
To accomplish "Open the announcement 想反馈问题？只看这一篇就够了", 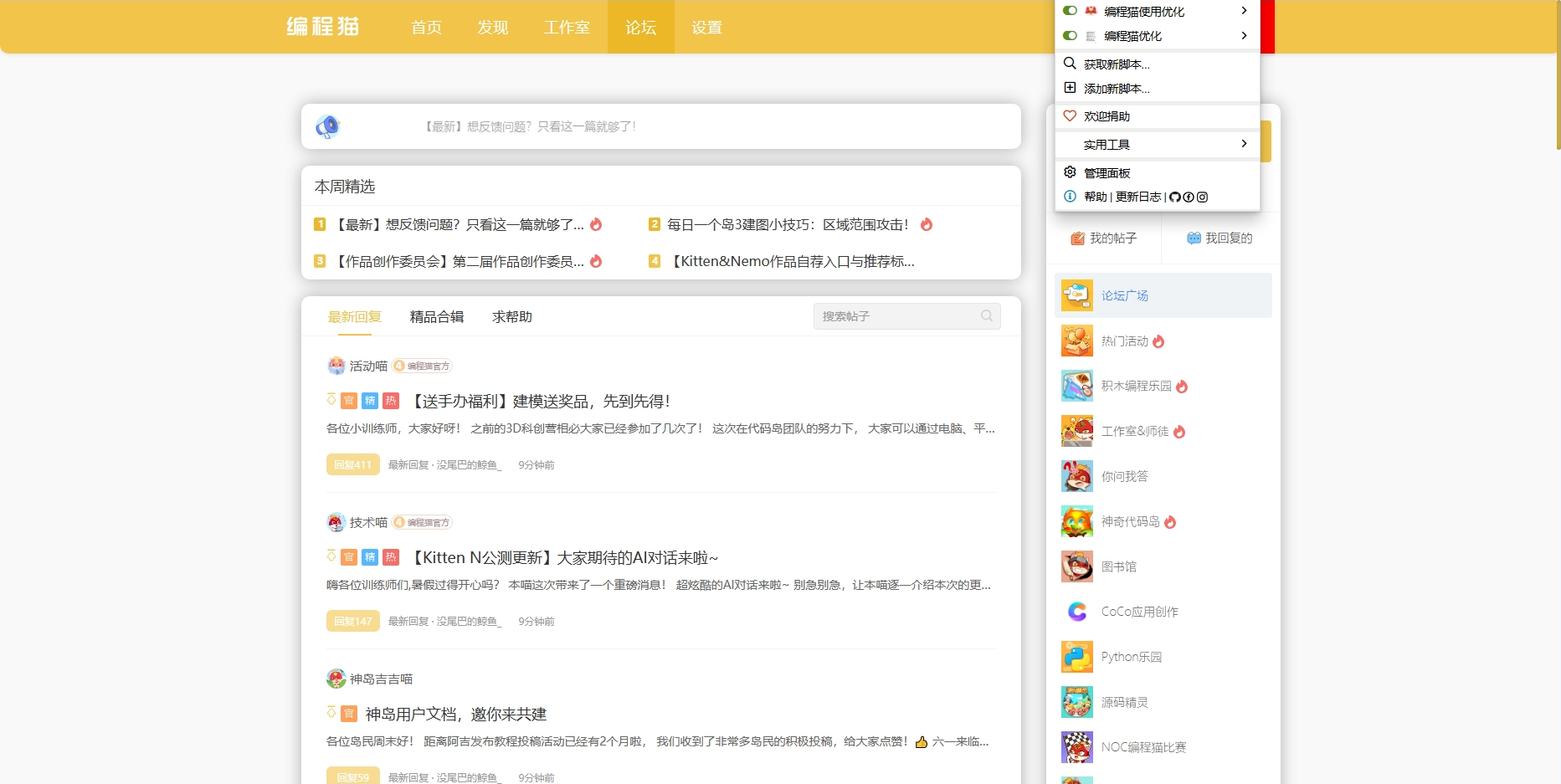I will 530,126.
